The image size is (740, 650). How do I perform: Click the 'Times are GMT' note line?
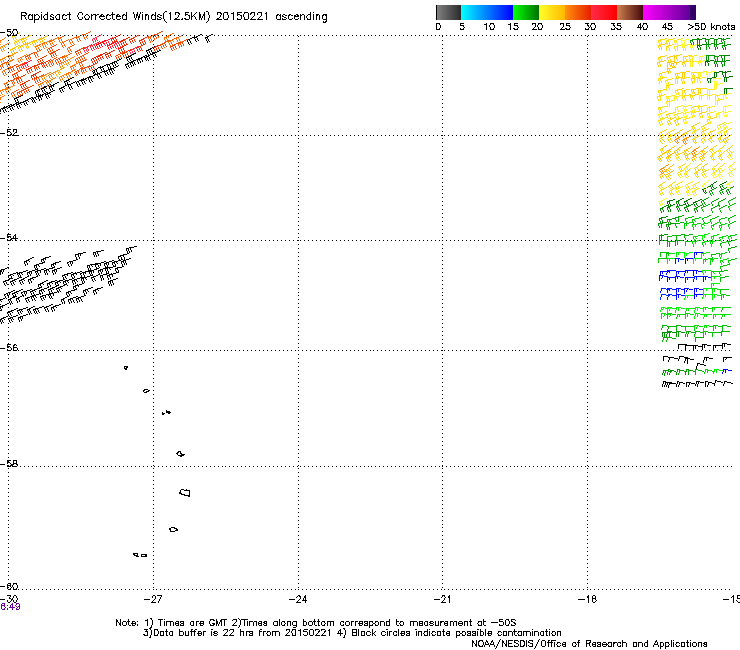point(315,623)
